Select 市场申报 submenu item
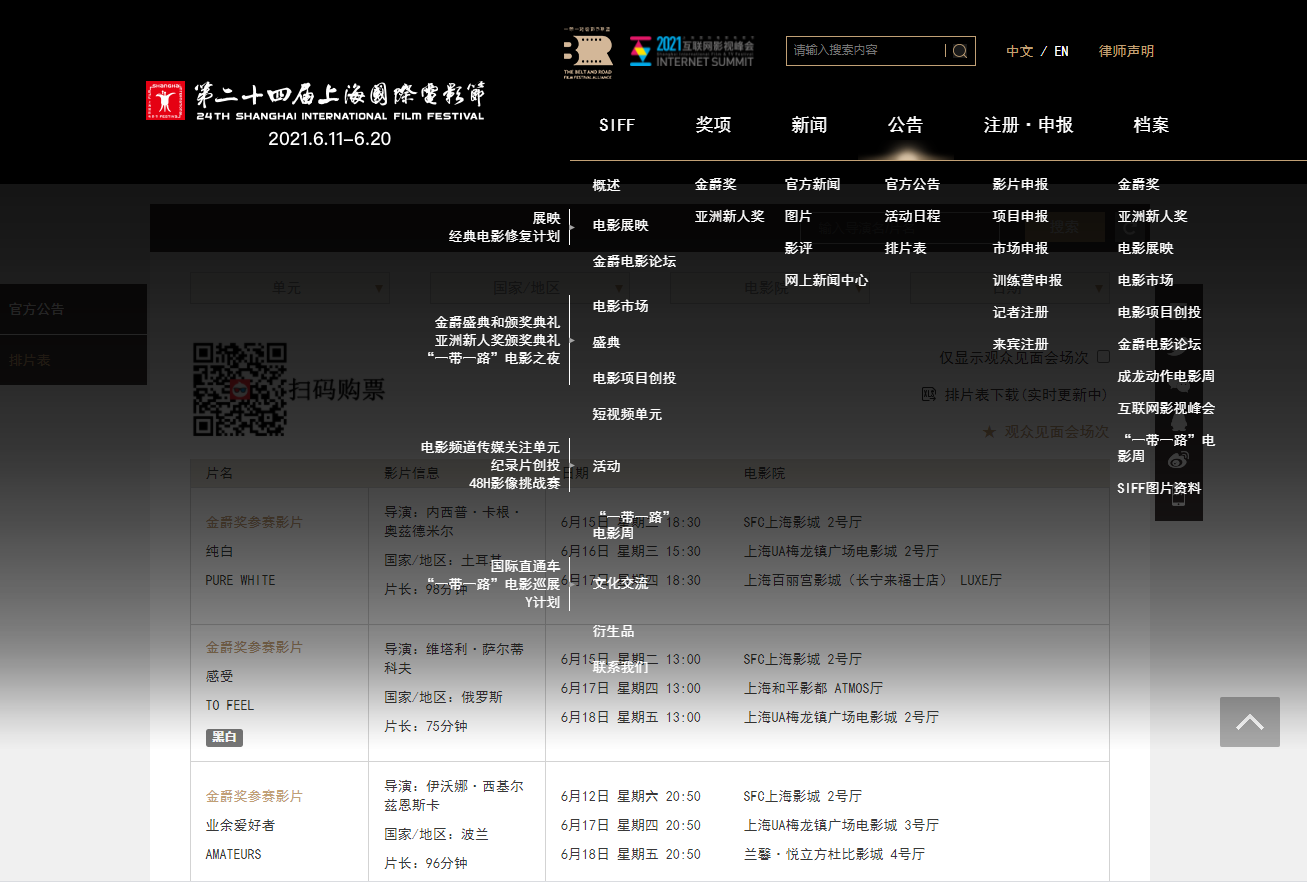This screenshot has height=885, width=1307. tap(1020, 248)
